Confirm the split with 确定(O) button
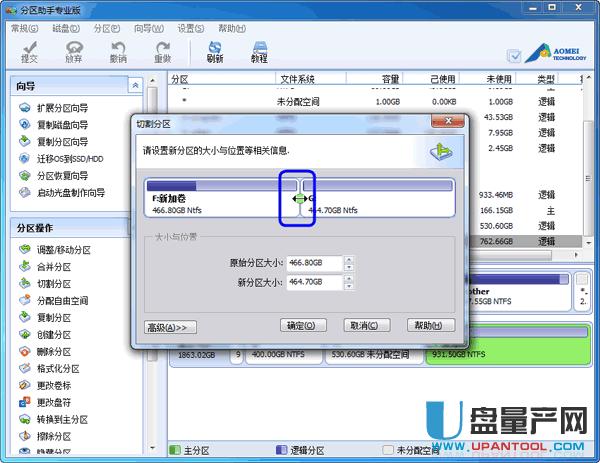The height and width of the screenshot is (463, 600). click(x=304, y=326)
